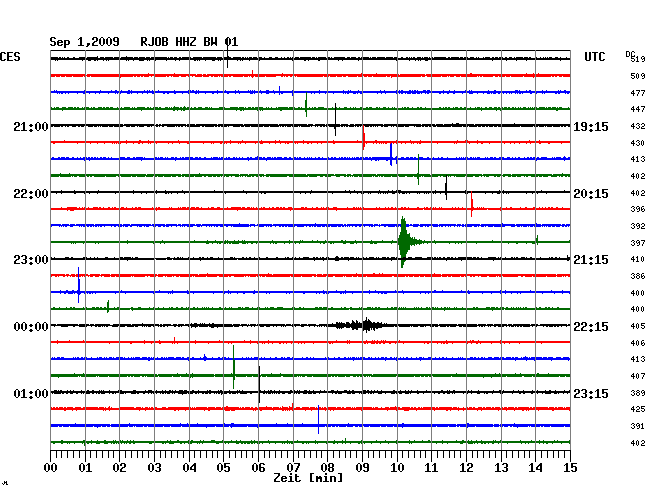The height and width of the screenshot is (494, 650).
Task: Click the x-axis tick label "03"
Action: click(x=154, y=468)
